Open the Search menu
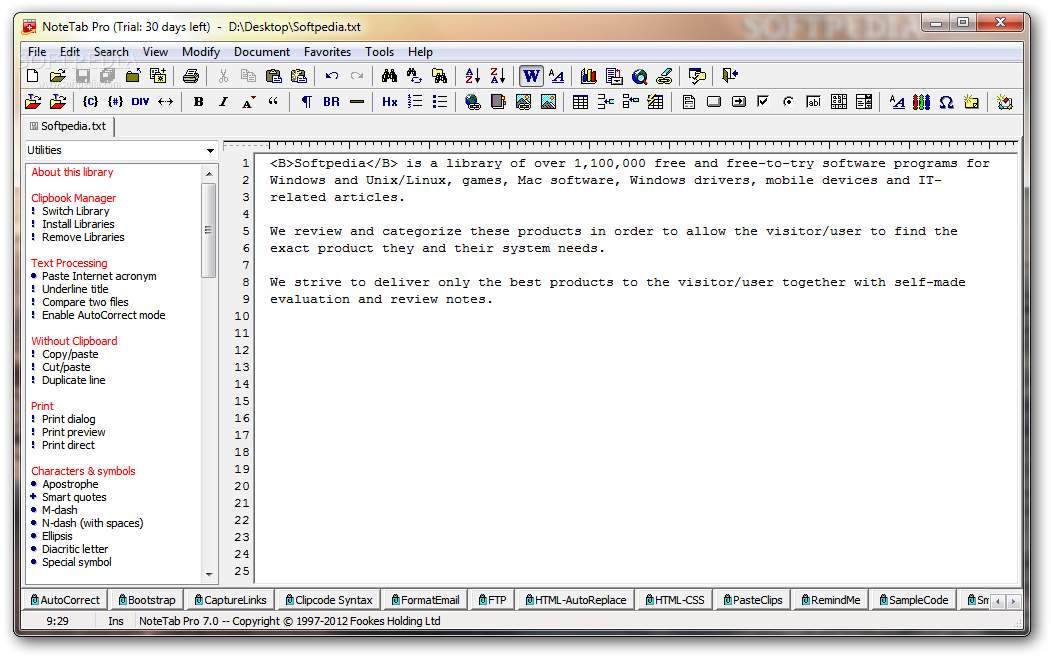1051x657 pixels. pos(111,52)
